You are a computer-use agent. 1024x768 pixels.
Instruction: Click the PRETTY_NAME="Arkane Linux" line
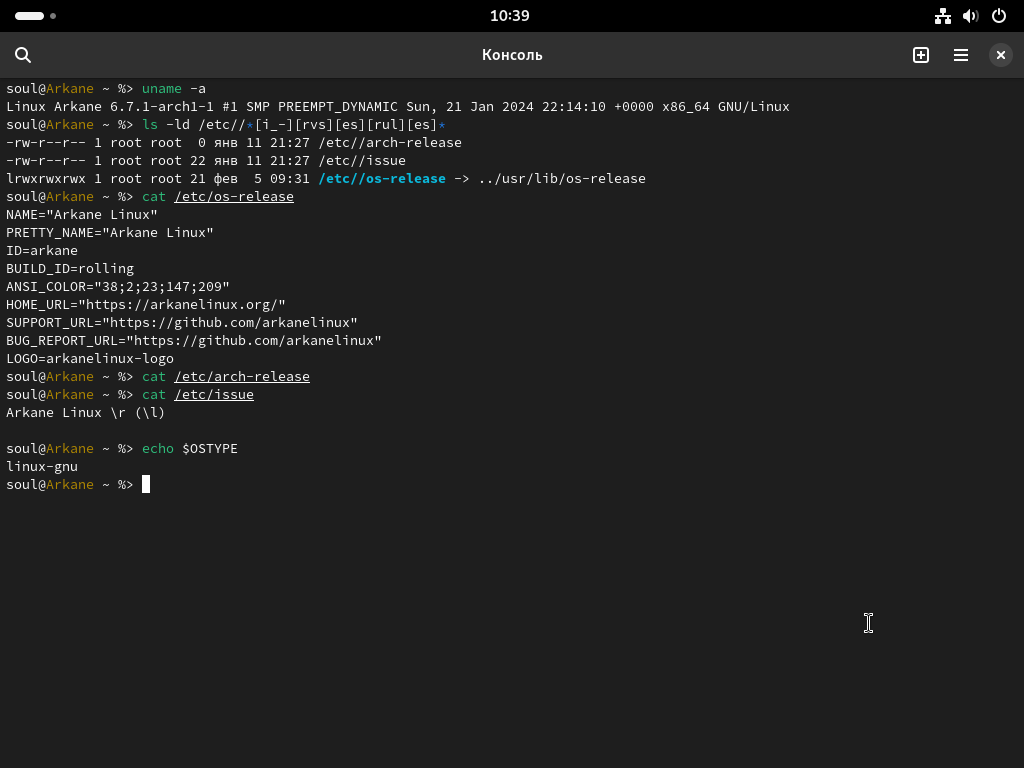[110, 232]
